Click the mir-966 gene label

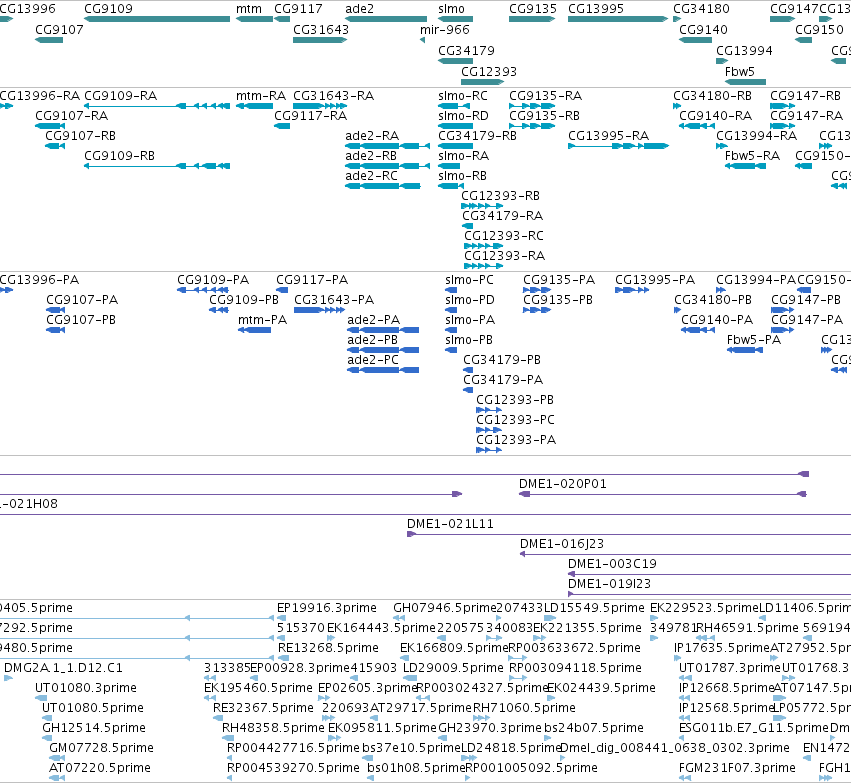[x=444, y=29]
